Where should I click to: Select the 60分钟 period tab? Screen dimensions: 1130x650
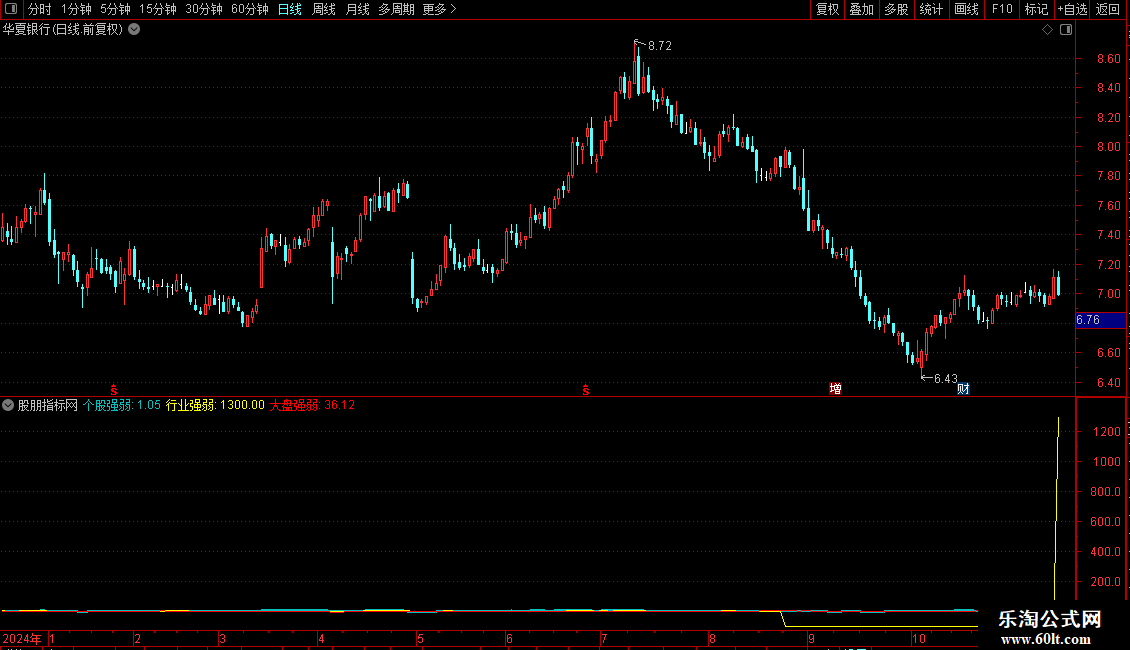coord(249,9)
